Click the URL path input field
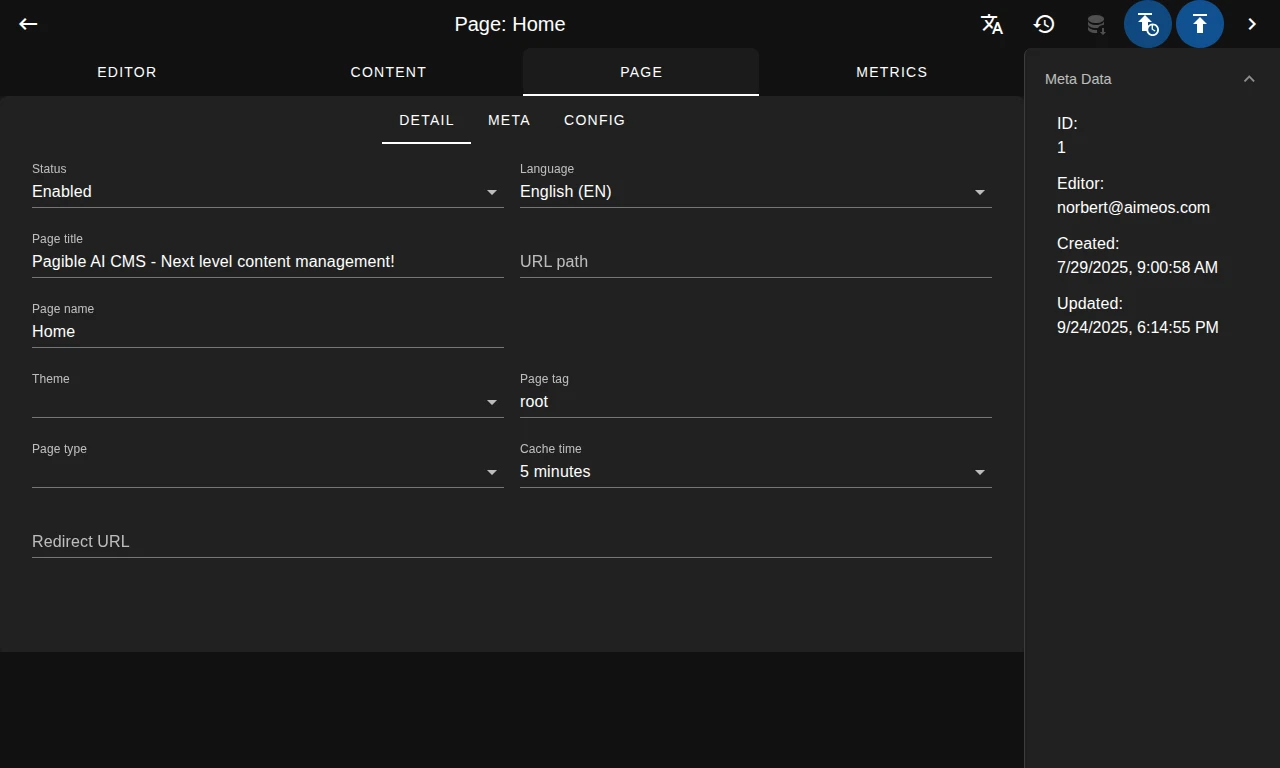The image size is (1280, 768). (x=755, y=262)
